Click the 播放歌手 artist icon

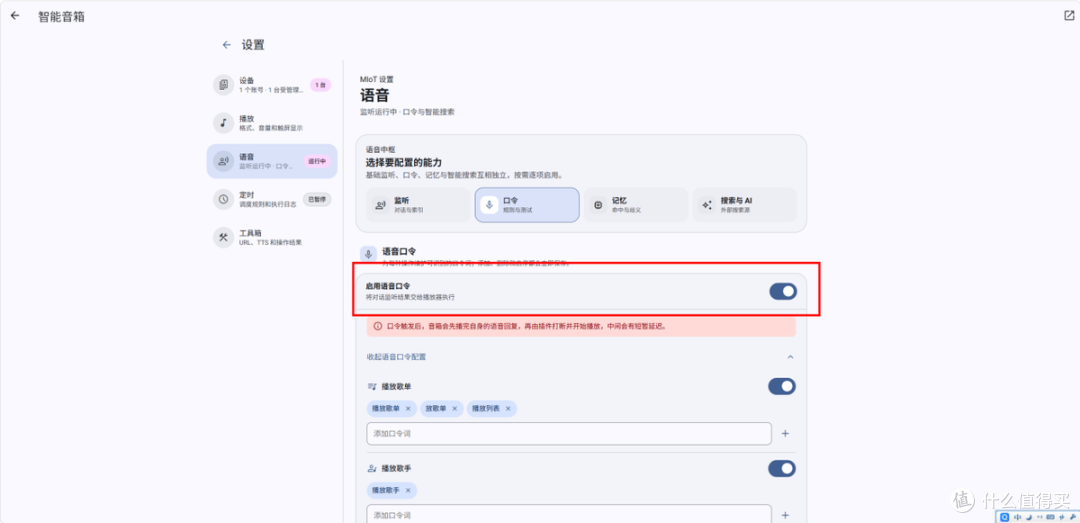click(372, 469)
